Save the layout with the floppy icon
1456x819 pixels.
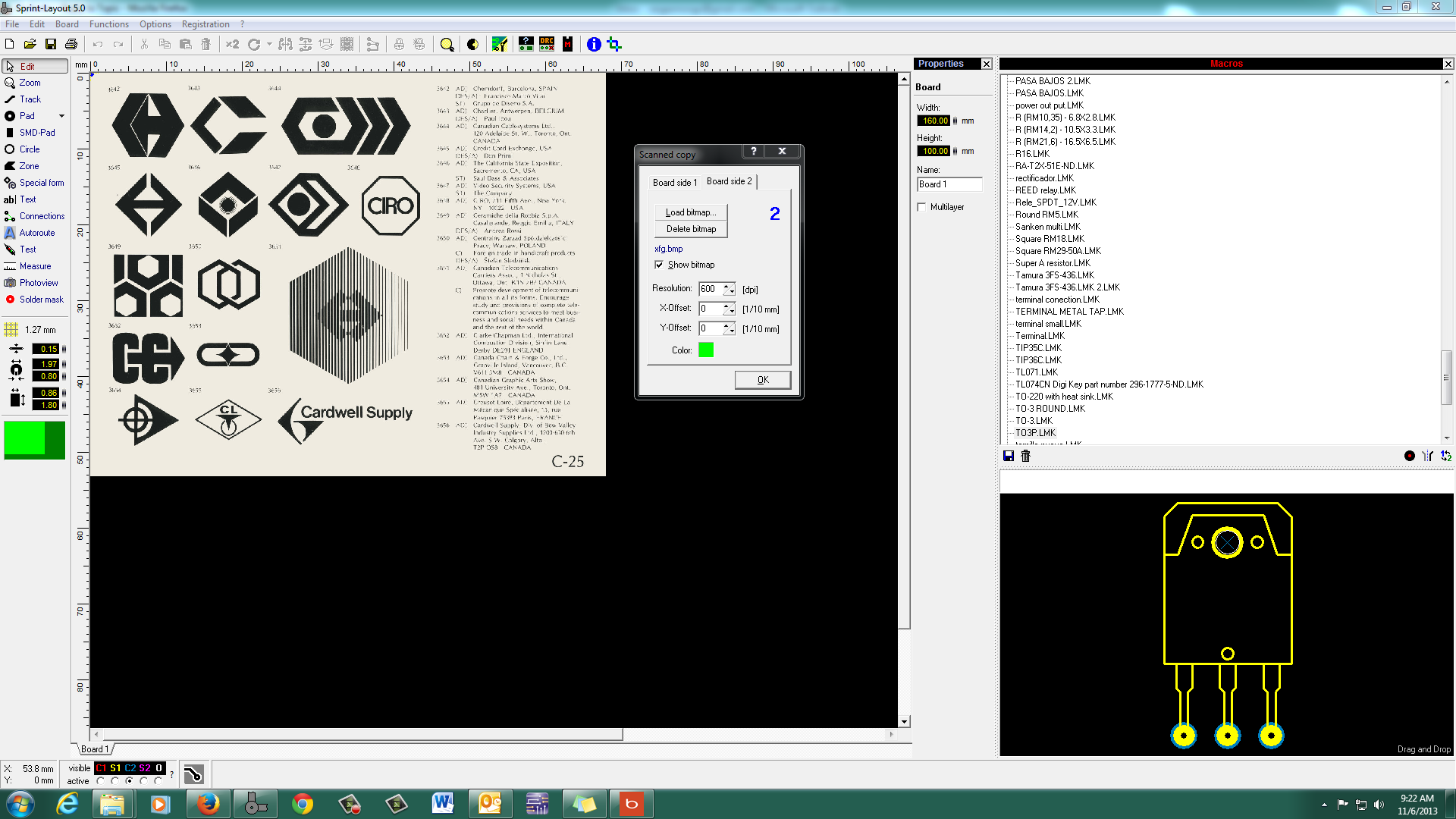tap(51, 45)
